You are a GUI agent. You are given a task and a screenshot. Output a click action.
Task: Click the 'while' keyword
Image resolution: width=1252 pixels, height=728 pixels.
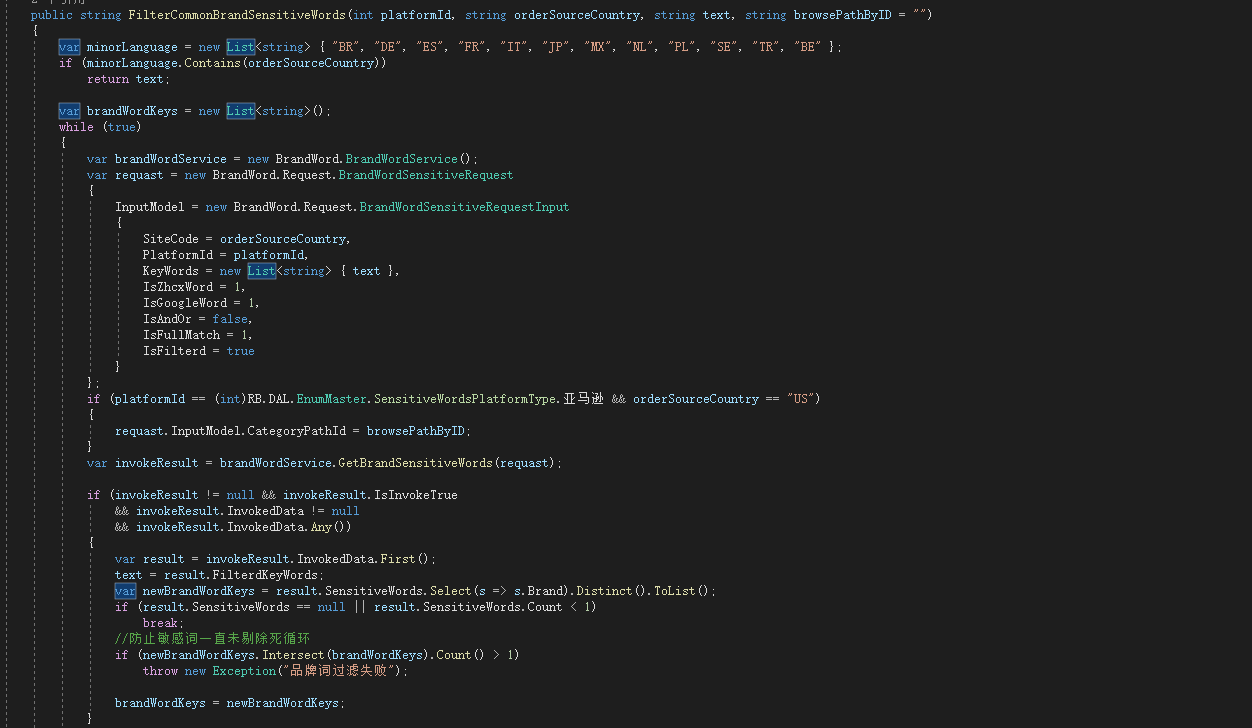pyautogui.click(x=76, y=127)
